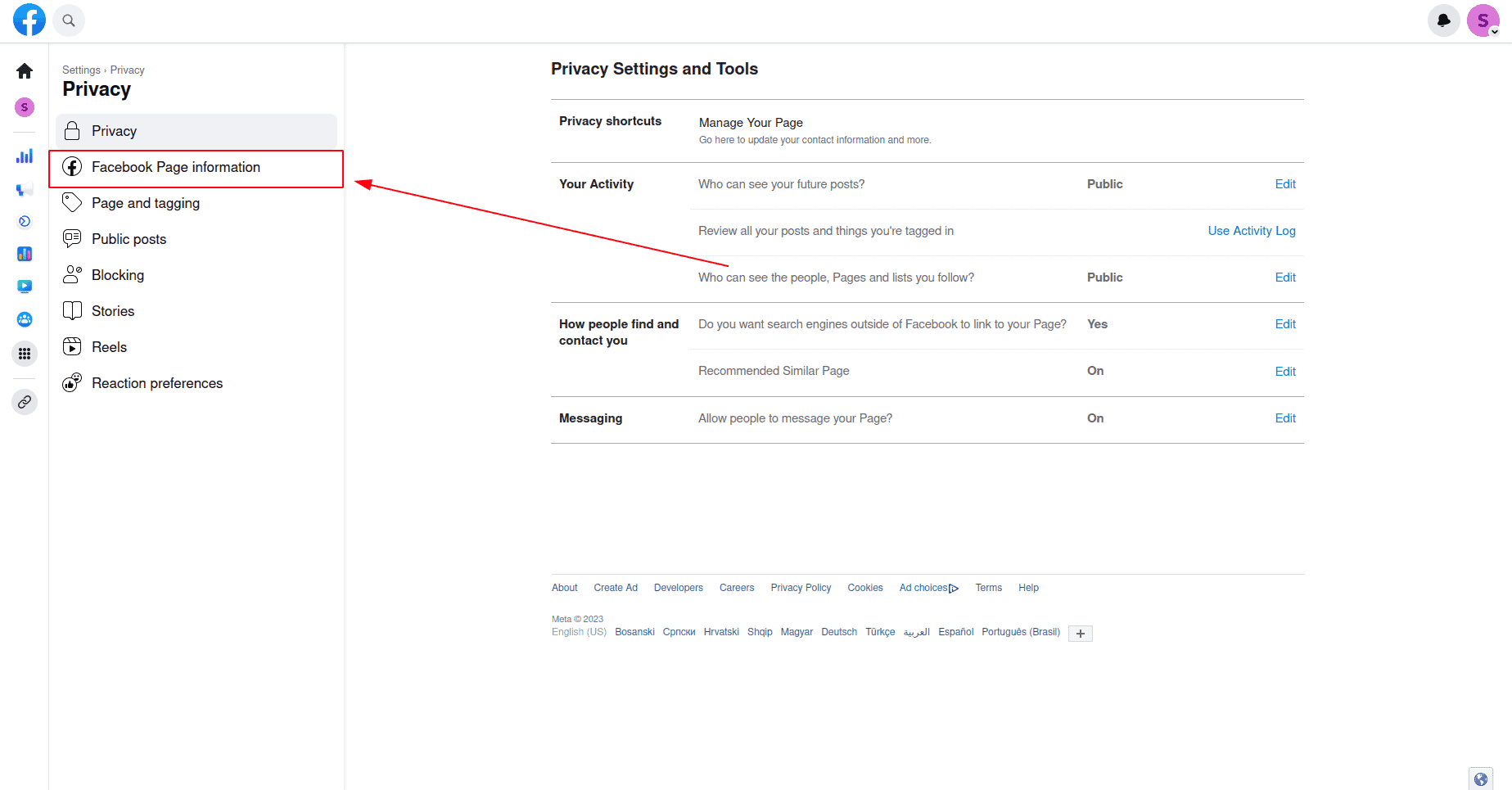Open Use Activity Log

point(1251,230)
